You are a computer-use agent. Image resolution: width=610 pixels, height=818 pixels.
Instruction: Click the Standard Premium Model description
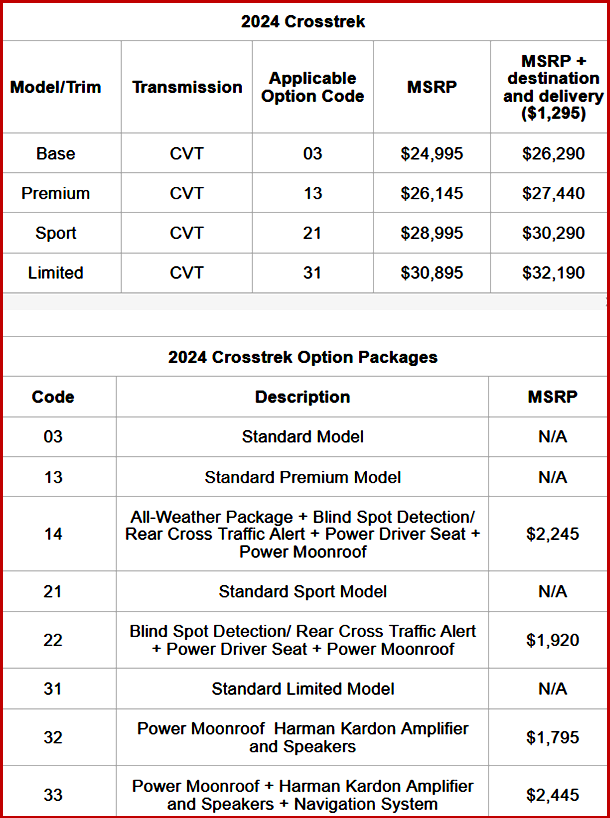coord(302,477)
